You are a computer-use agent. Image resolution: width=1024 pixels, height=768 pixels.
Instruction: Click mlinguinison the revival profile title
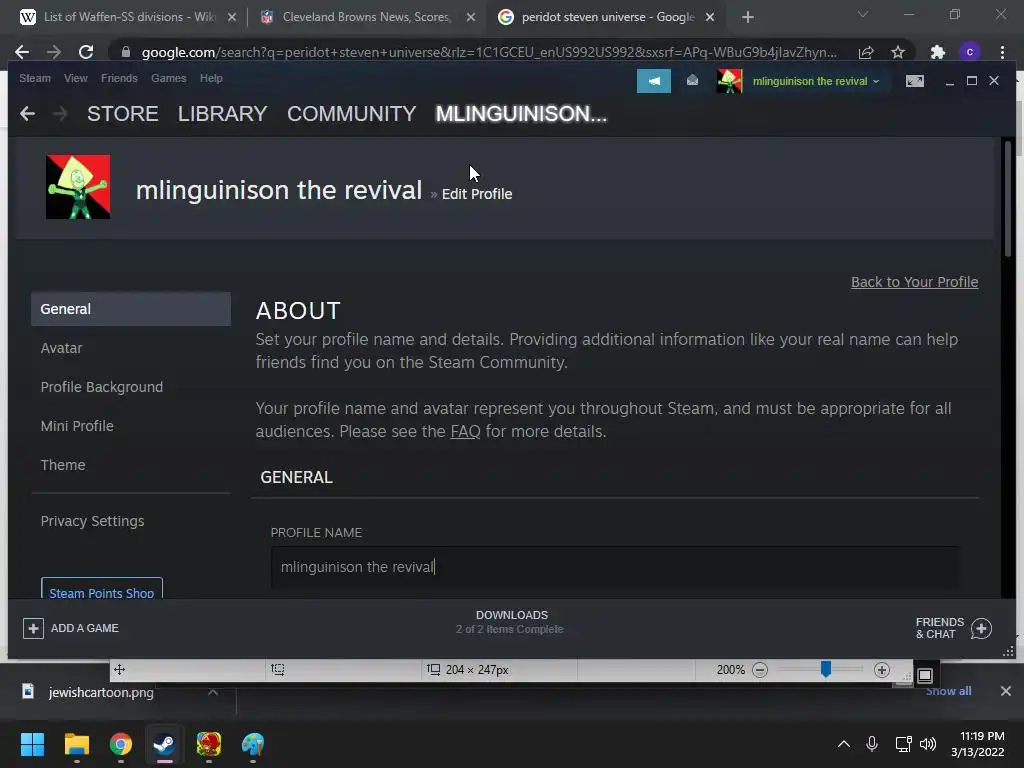279,190
